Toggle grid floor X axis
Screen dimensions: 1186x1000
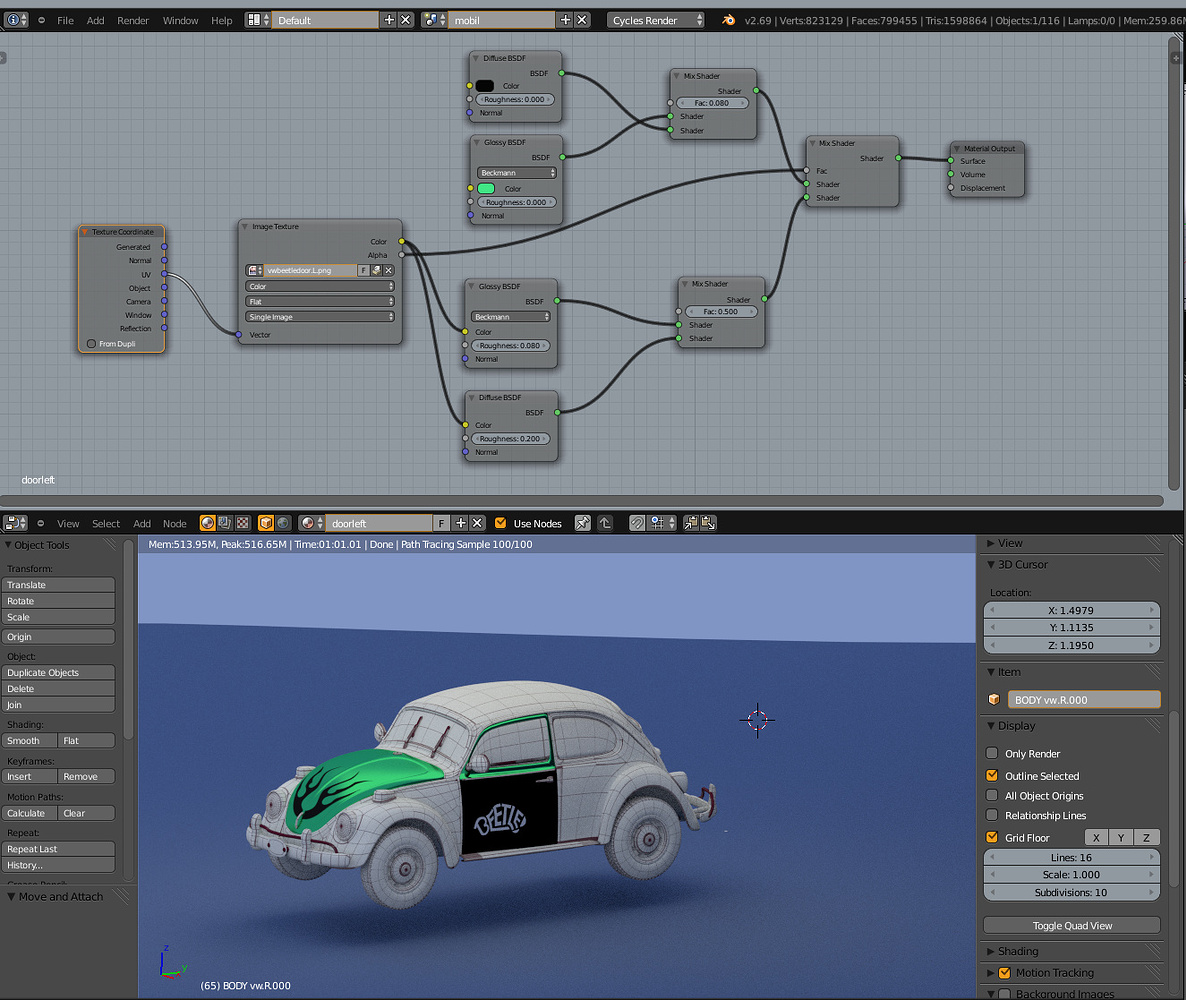[x=1096, y=837]
